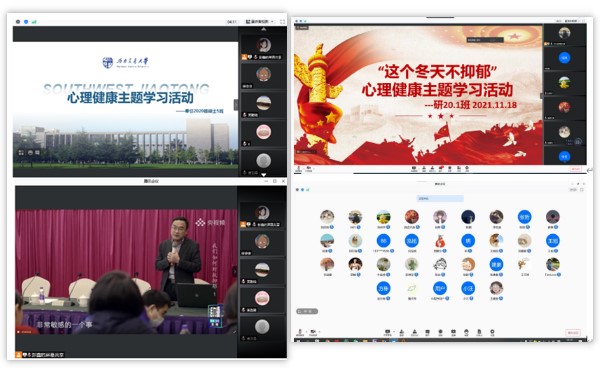Expand the arrow next to the camera button
Screen dimensions: 600x368
pos(318,332)
